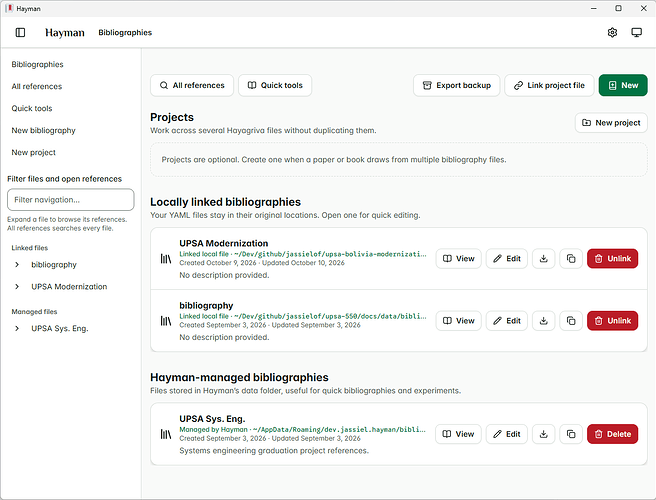This screenshot has height=500, width=656.
Task: Open All references in the sidebar
Action: point(37,86)
